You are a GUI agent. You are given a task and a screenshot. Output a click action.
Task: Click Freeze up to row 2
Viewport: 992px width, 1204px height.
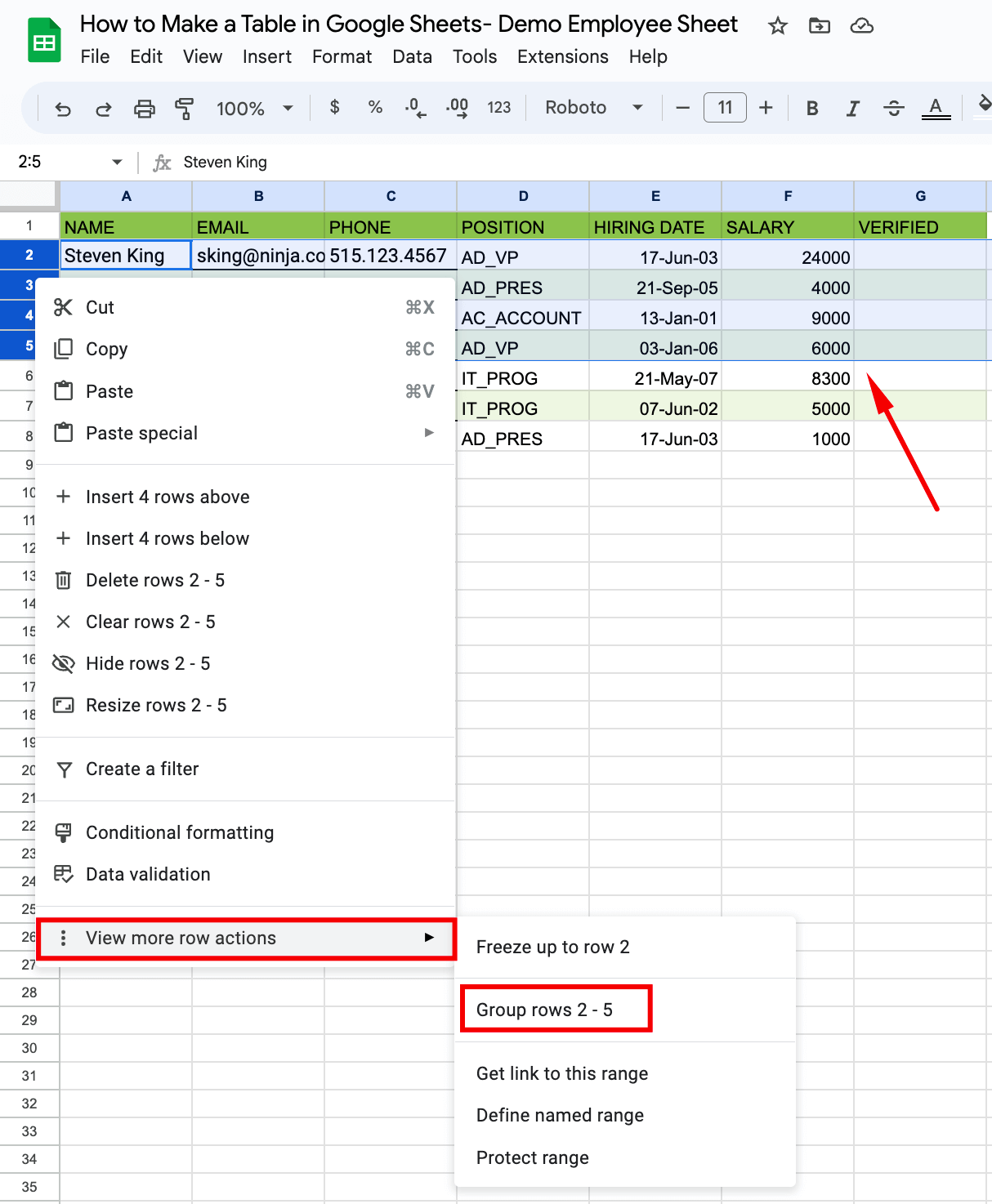[x=552, y=947]
